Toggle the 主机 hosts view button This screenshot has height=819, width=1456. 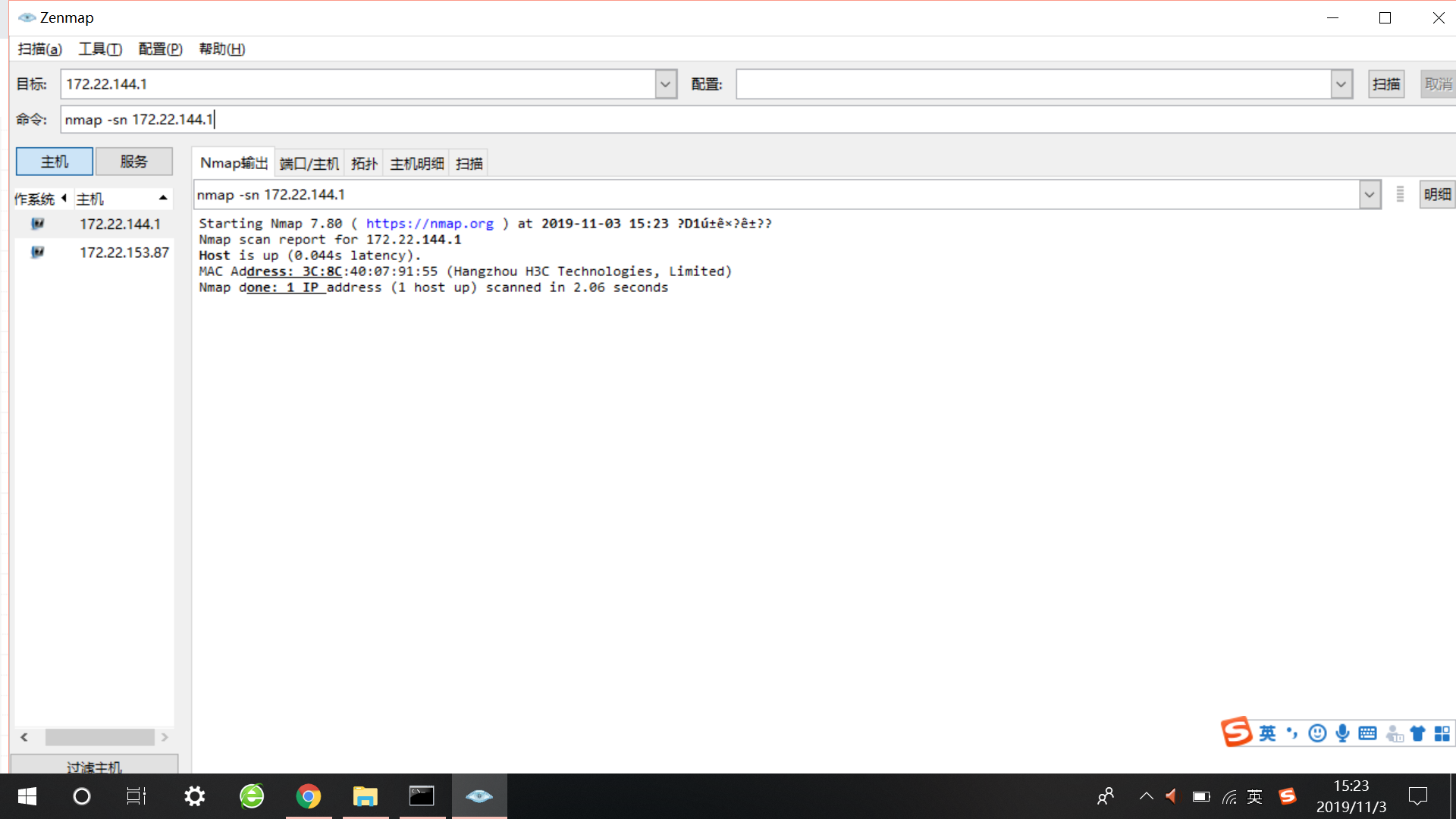tap(55, 162)
